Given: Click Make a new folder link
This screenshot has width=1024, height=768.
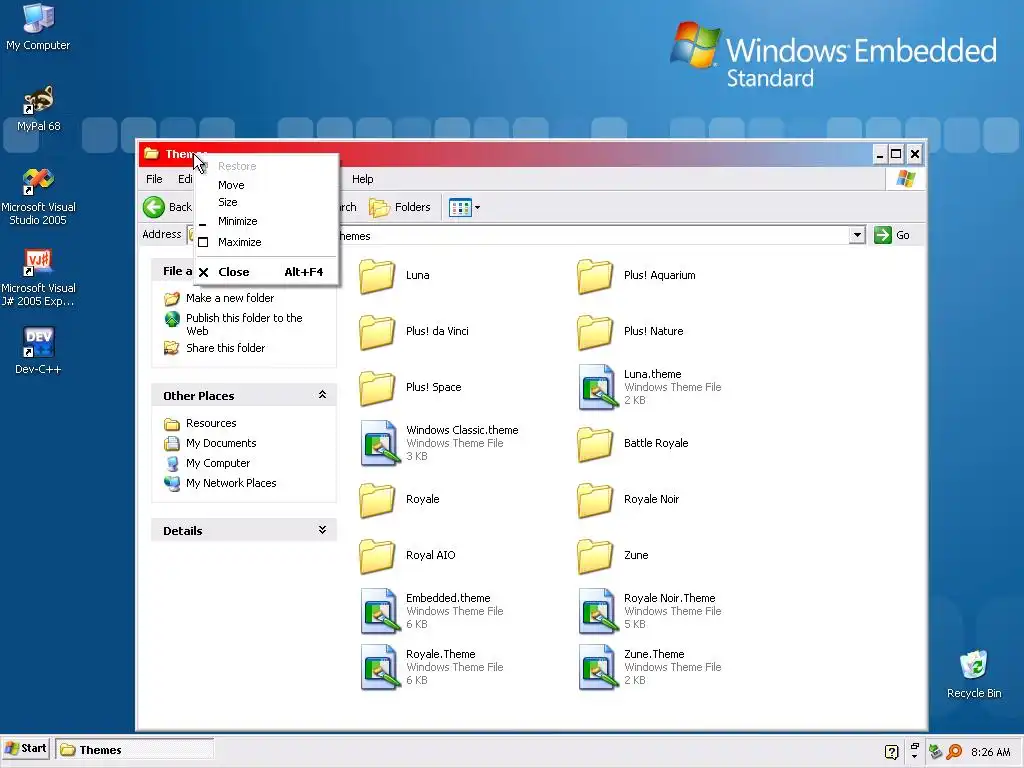Looking at the screenshot, I should click(230, 298).
